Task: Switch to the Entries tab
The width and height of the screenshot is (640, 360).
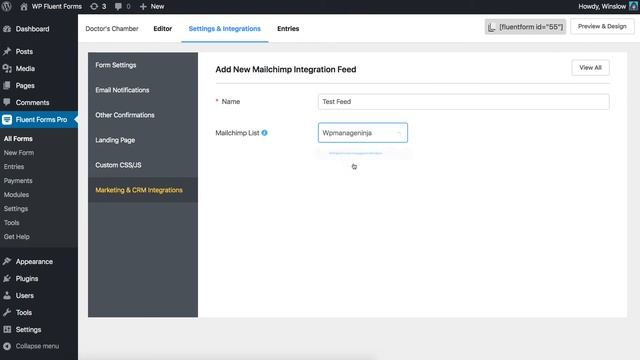Action: coord(288,29)
